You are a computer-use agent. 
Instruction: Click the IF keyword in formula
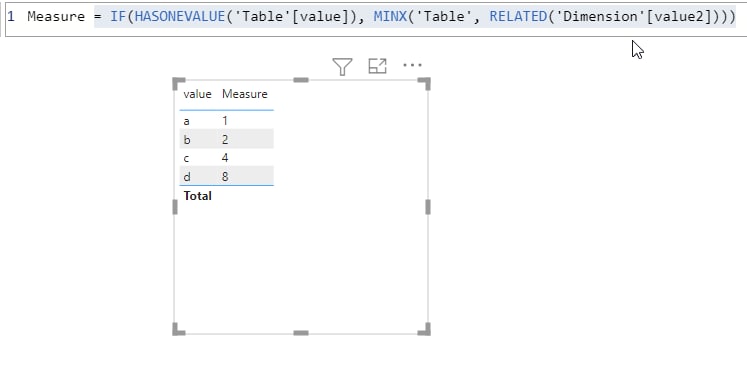(119, 17)
